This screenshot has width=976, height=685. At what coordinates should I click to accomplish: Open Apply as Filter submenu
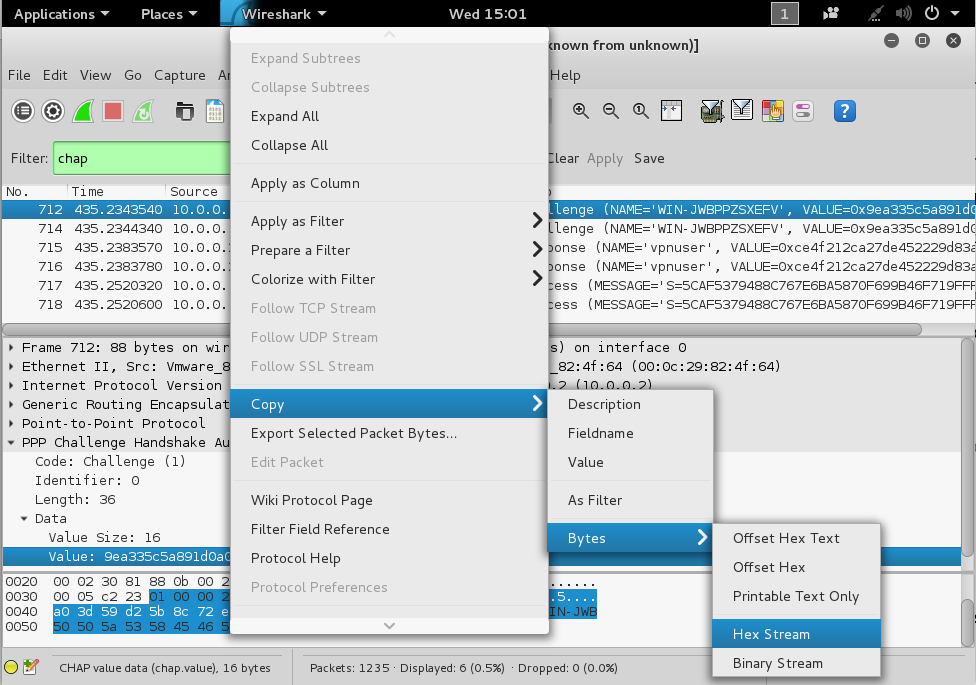389,221
